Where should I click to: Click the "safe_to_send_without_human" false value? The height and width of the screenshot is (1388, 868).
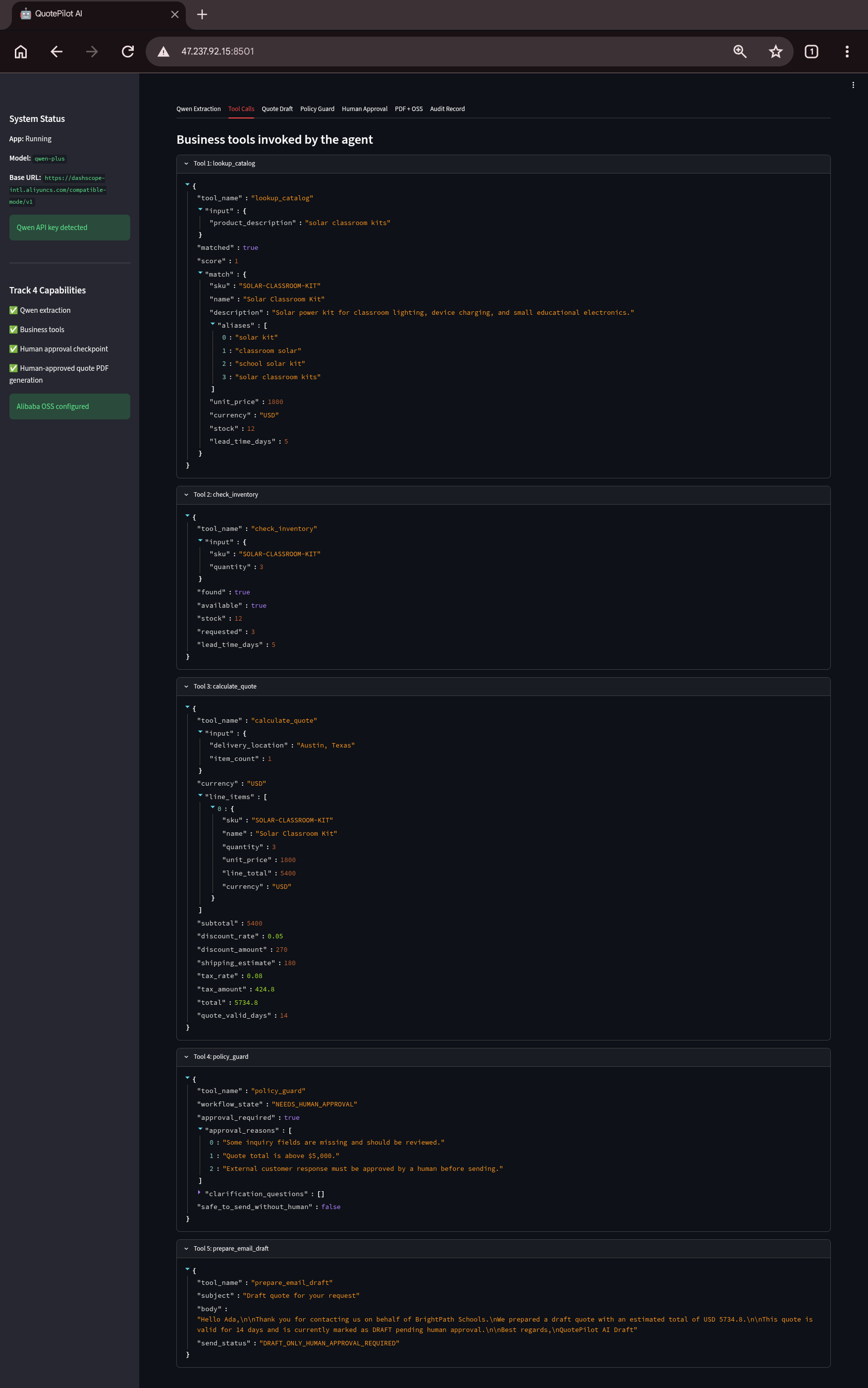(330, 1207)
